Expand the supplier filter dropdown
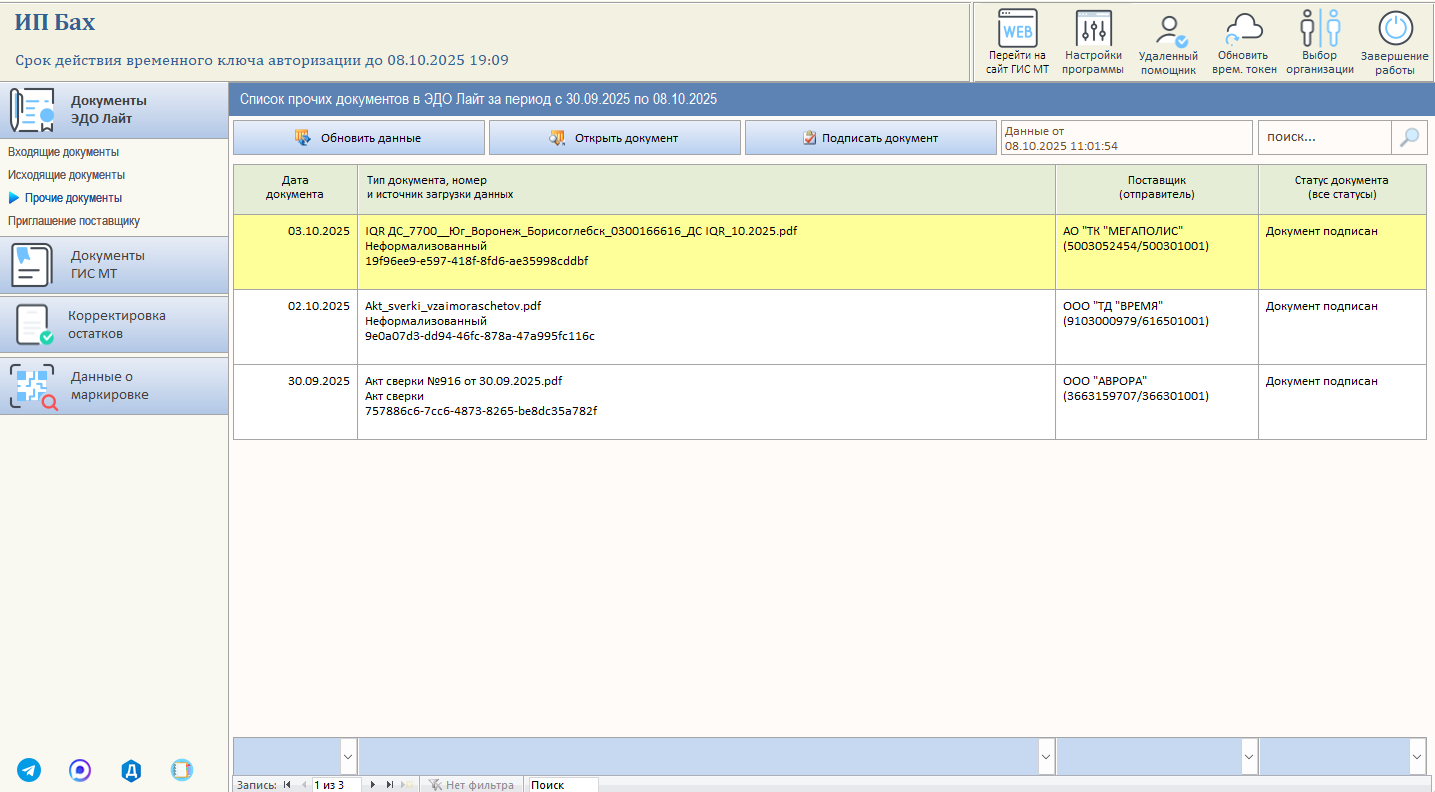Image resolution: width=1435 pixels, height=792 pixels. 1249,756
